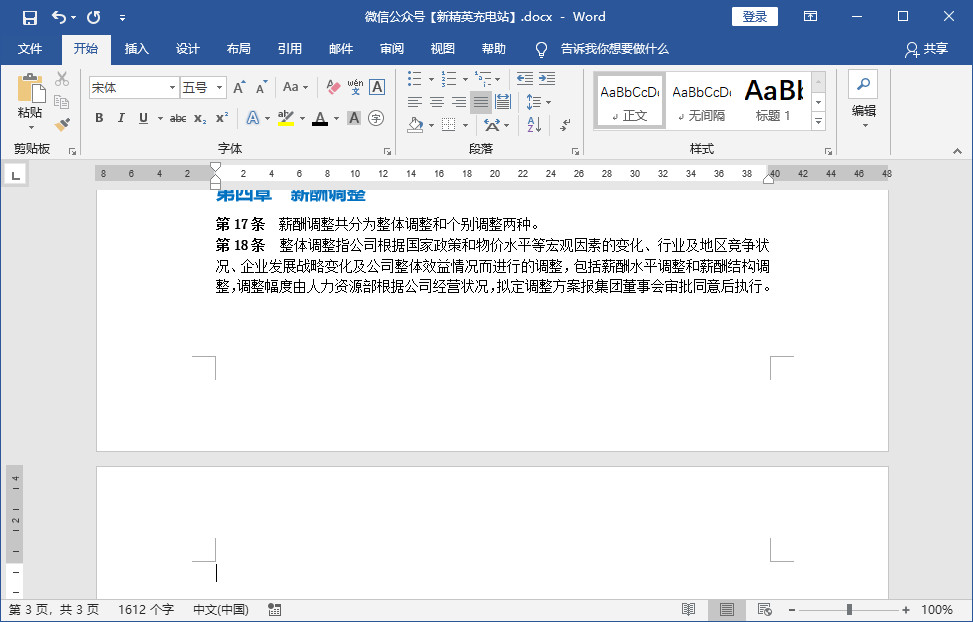Image resolution: width=973 pixels, height=622 pixels.
Task: Open the pinyin guide (拼音指南) tool
Action: point(356,86)
